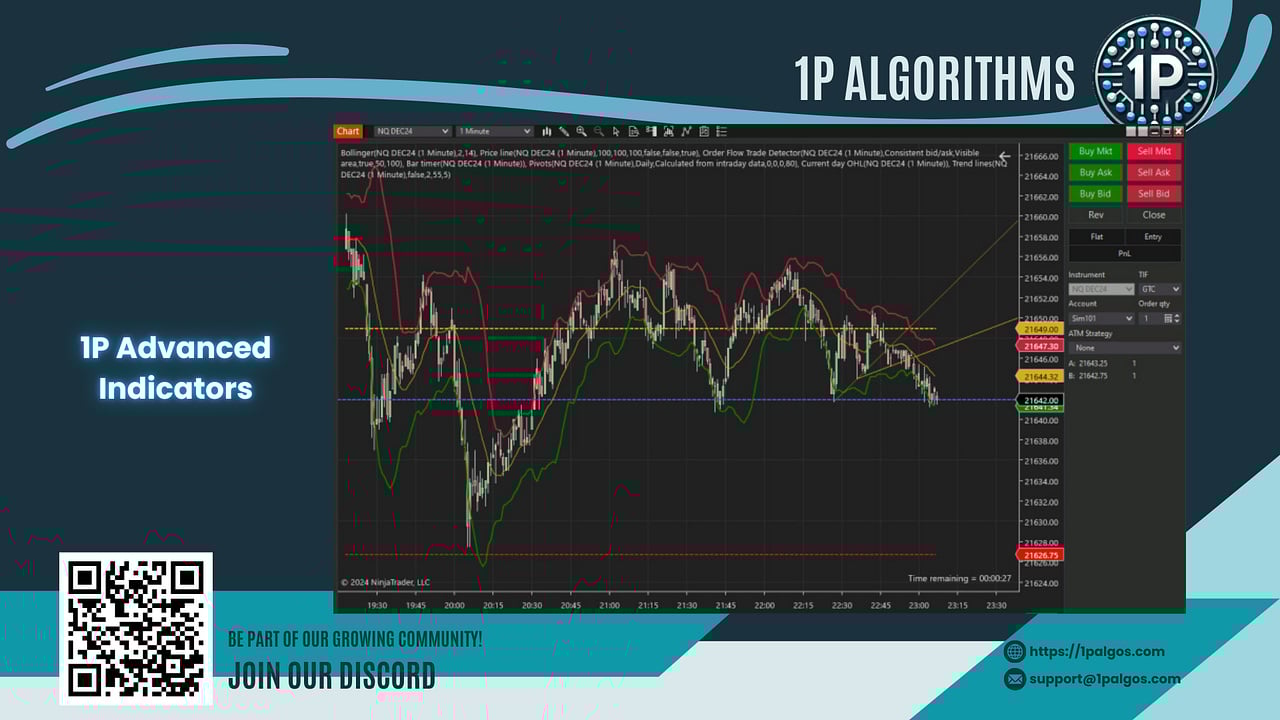Click the envelope icon beside support email
The width and height of the screenshot is (1280, 720).
click(x=1014, y=679)
